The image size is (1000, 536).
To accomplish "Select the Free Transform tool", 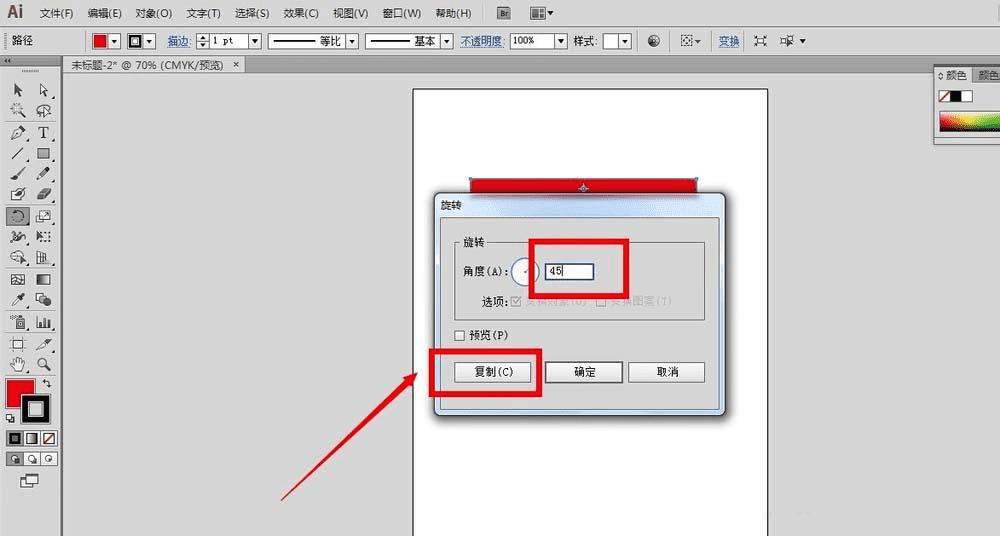I will [43, 237].
